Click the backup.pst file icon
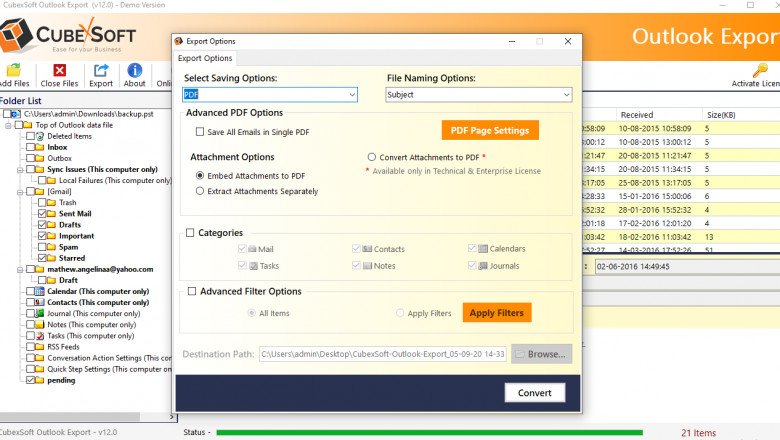Image resolution: width=780 pixels, height=440 pixels. (x=16, y=114)
